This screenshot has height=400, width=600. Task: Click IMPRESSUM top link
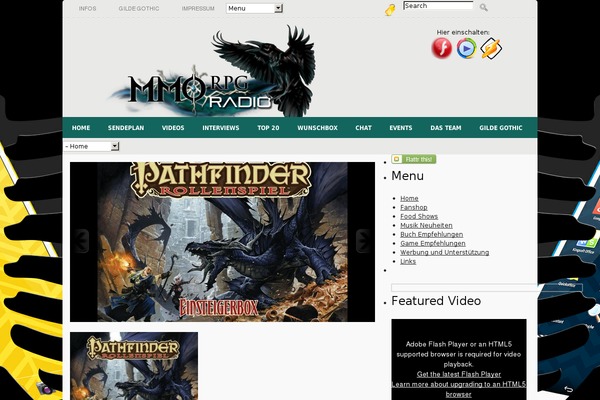(198, 8)
